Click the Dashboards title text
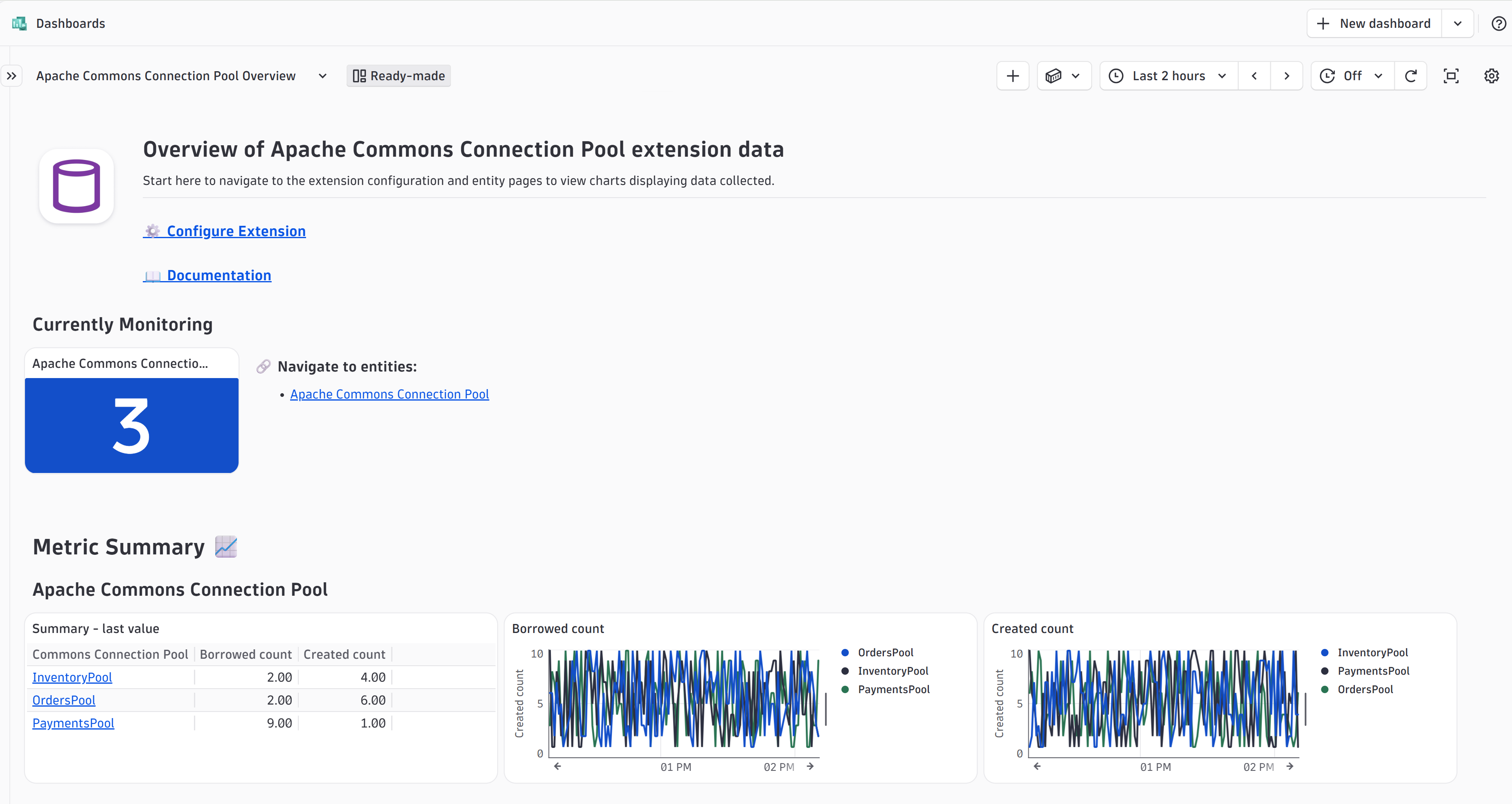This screenshot has width=1512, height=804. point(70,23)
